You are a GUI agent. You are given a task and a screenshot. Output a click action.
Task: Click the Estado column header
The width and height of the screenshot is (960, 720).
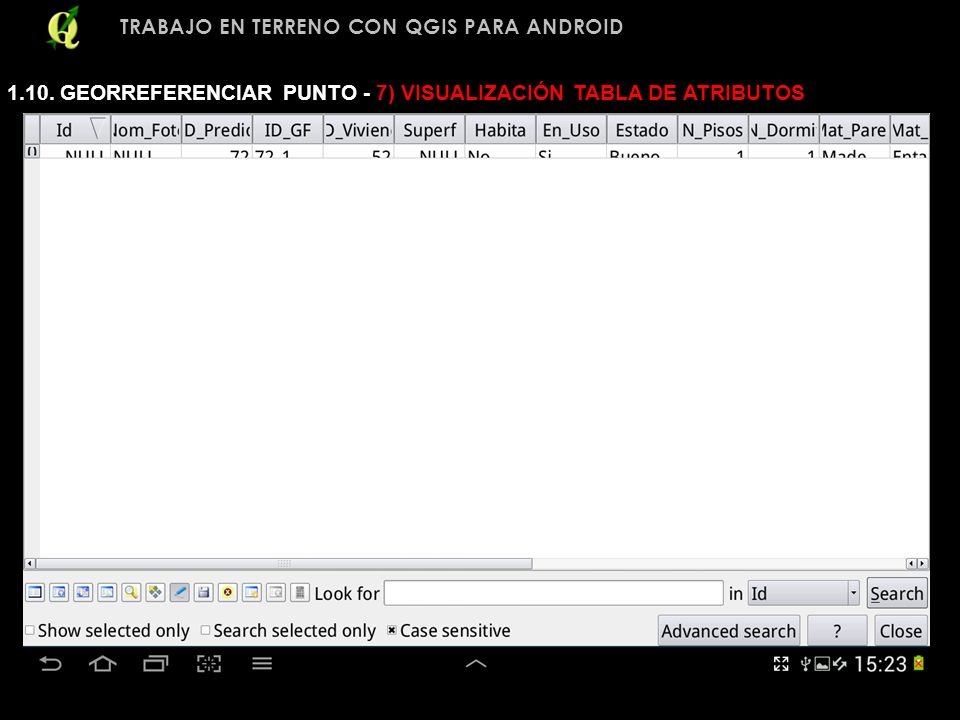click(642, 130)
